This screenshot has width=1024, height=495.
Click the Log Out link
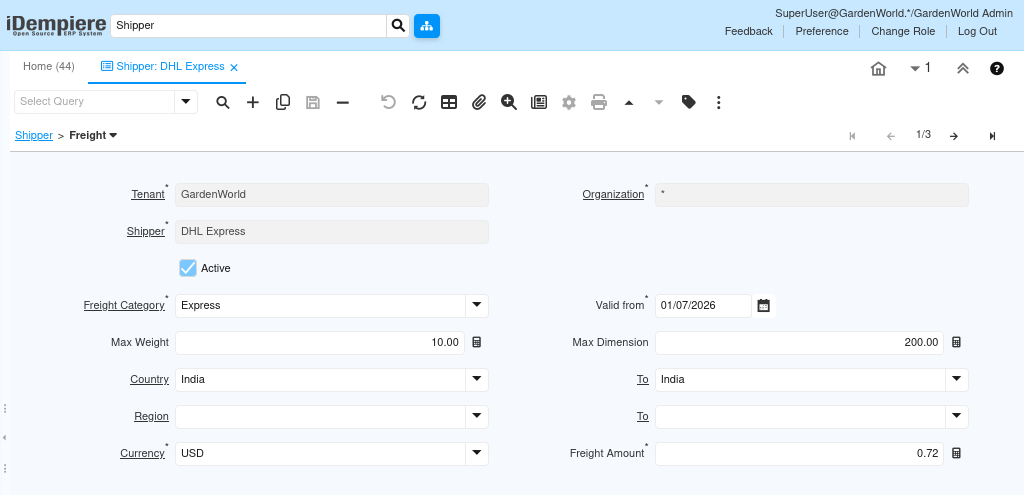[977, 31]
